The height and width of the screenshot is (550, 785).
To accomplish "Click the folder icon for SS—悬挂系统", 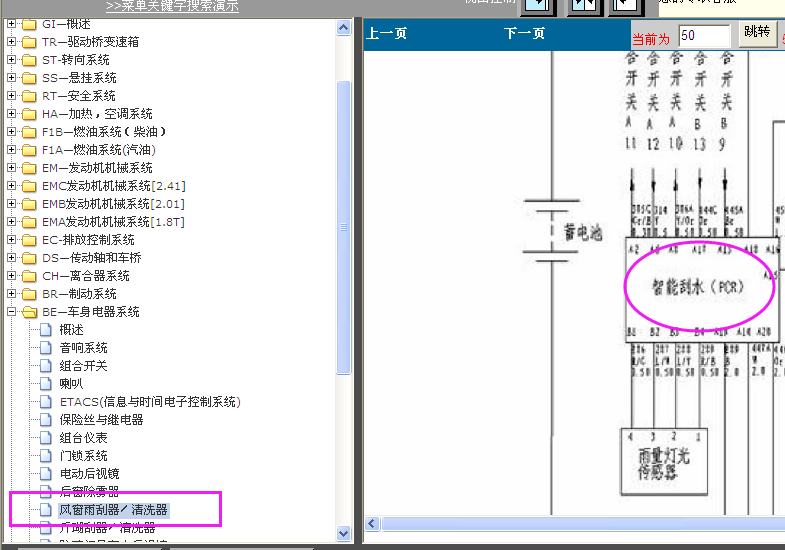I will click(29, 78).
